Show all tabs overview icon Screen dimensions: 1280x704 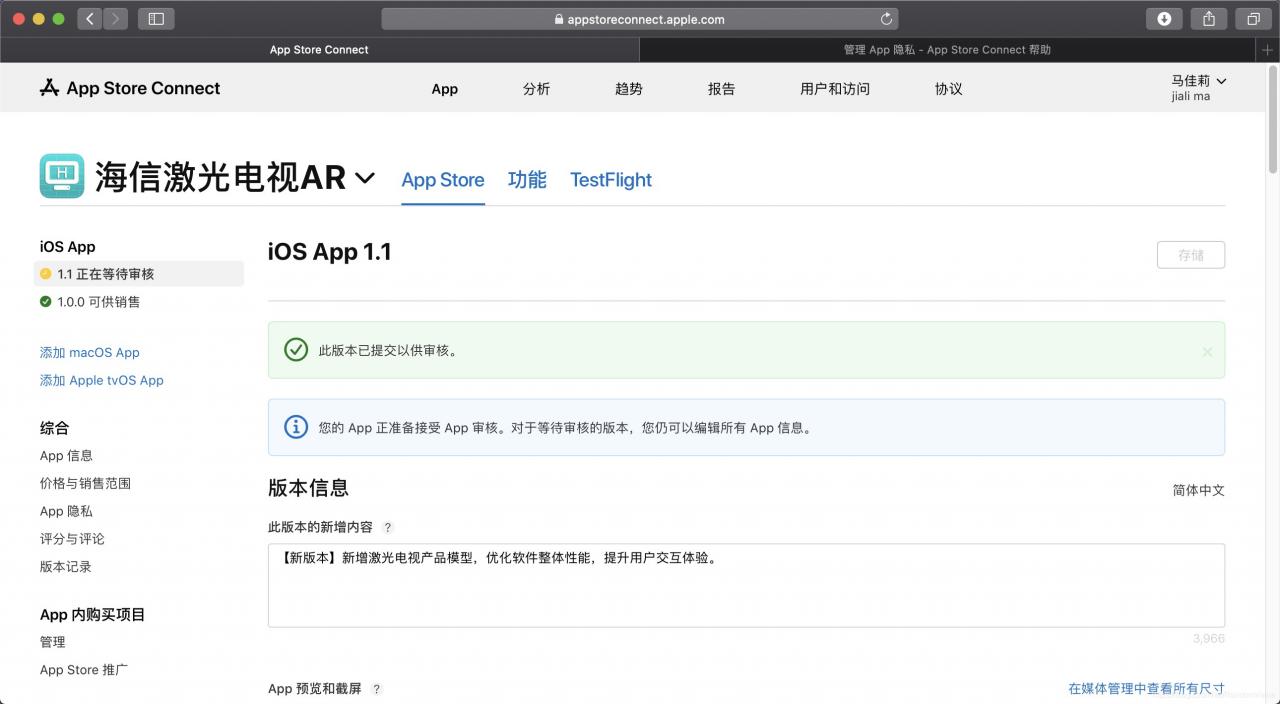click(1253, 18)
